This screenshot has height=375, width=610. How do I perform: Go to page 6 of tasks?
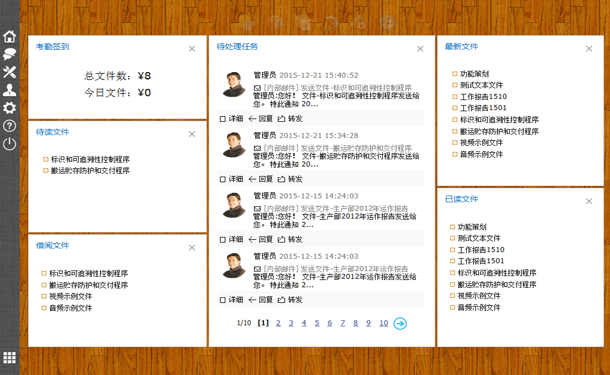click(330, 323)
